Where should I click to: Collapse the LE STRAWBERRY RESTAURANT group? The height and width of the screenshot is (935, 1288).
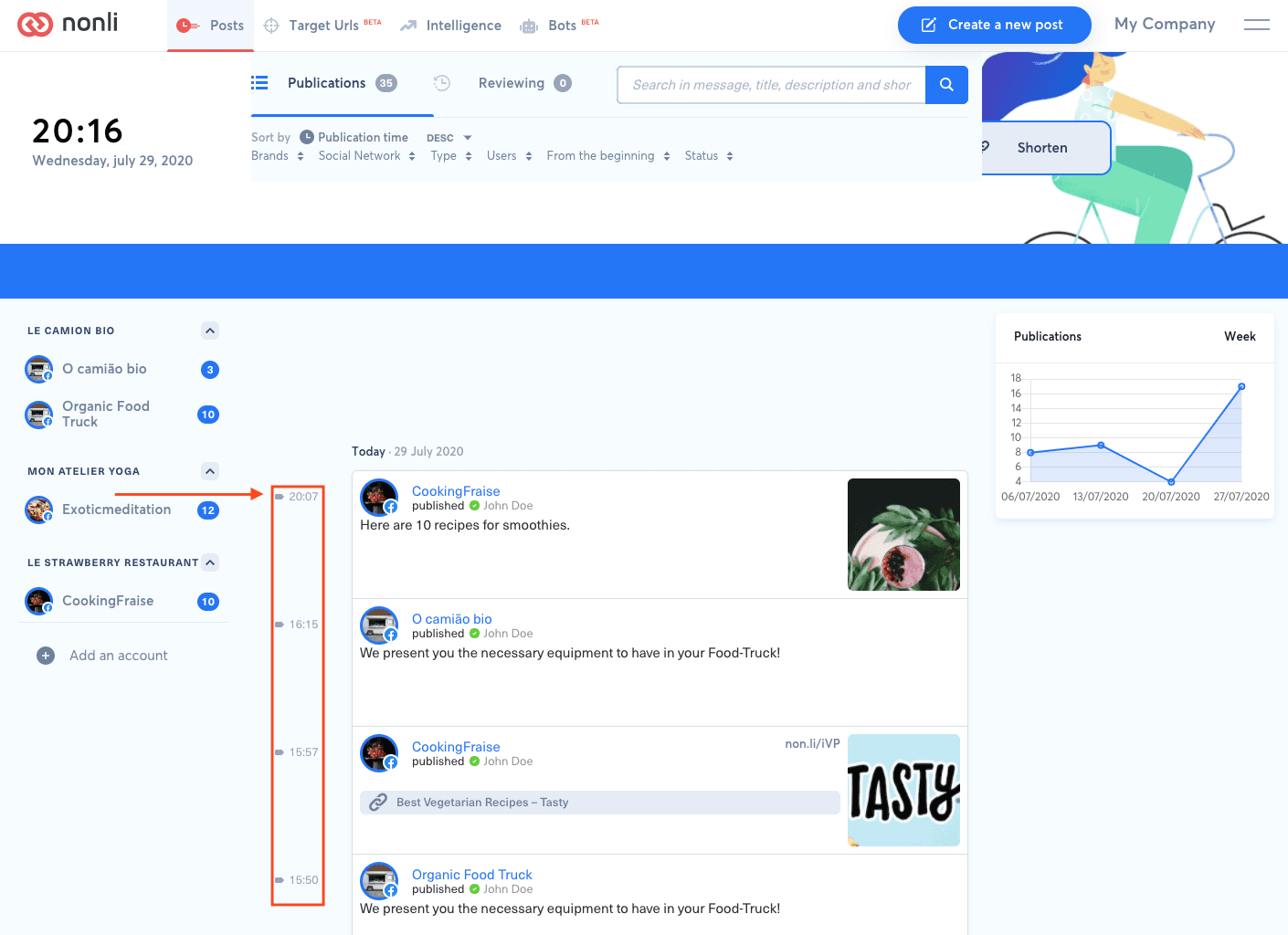coord(210,562)
